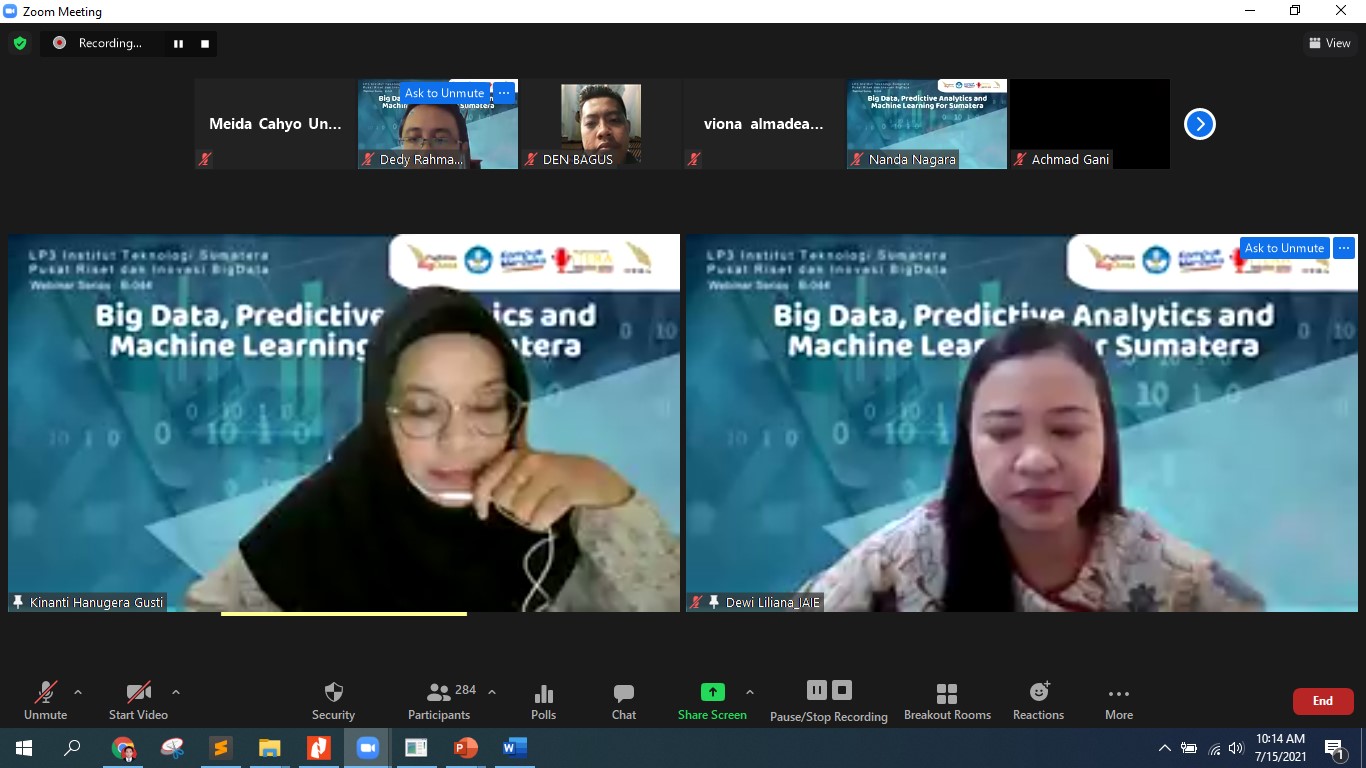Show next page of participant thumbnails
This screenshot has width=1366, height=768.
point(1199,124)
